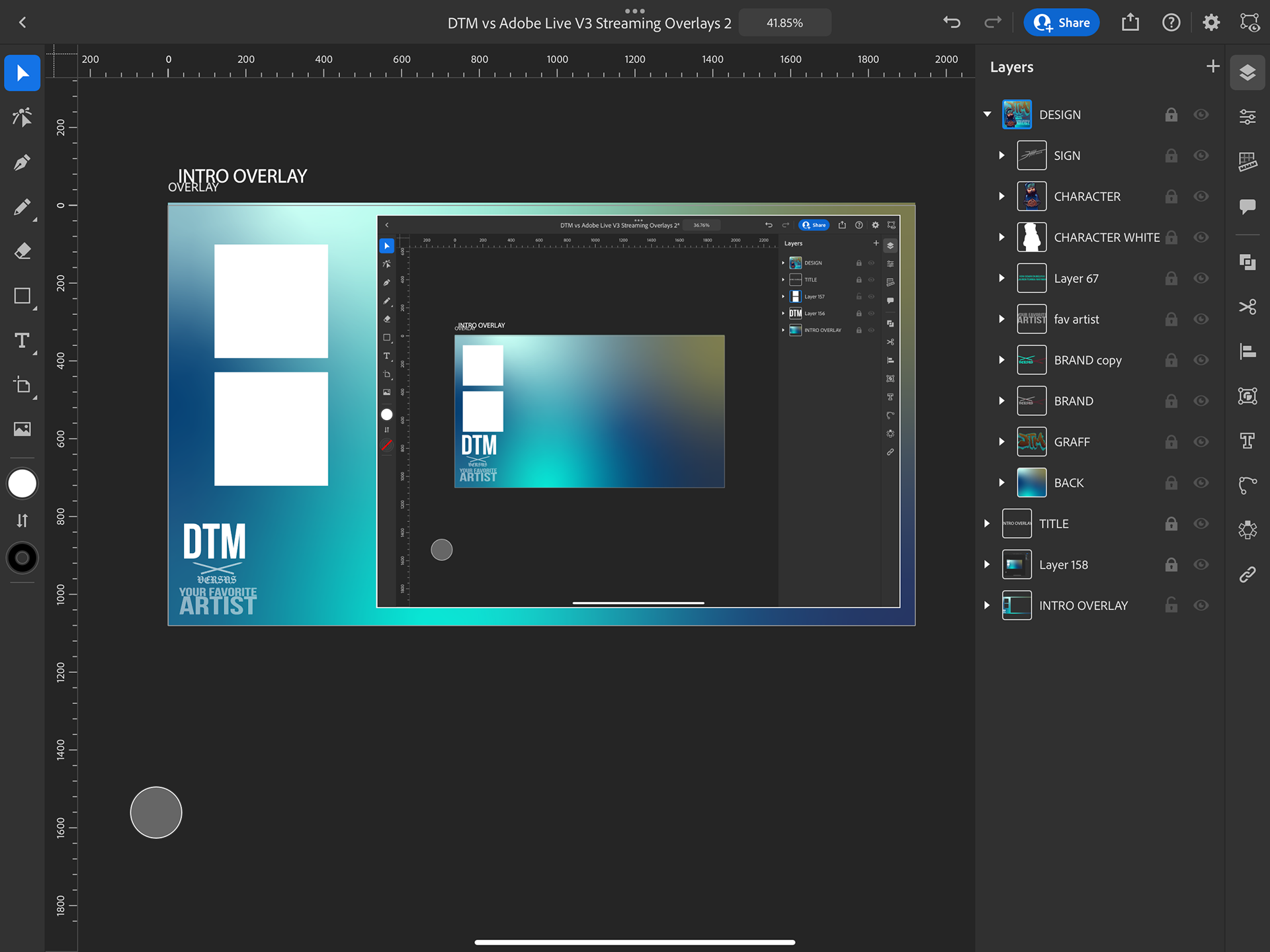Hide the INTRO OVERLAY layer

pos(1201,605)
